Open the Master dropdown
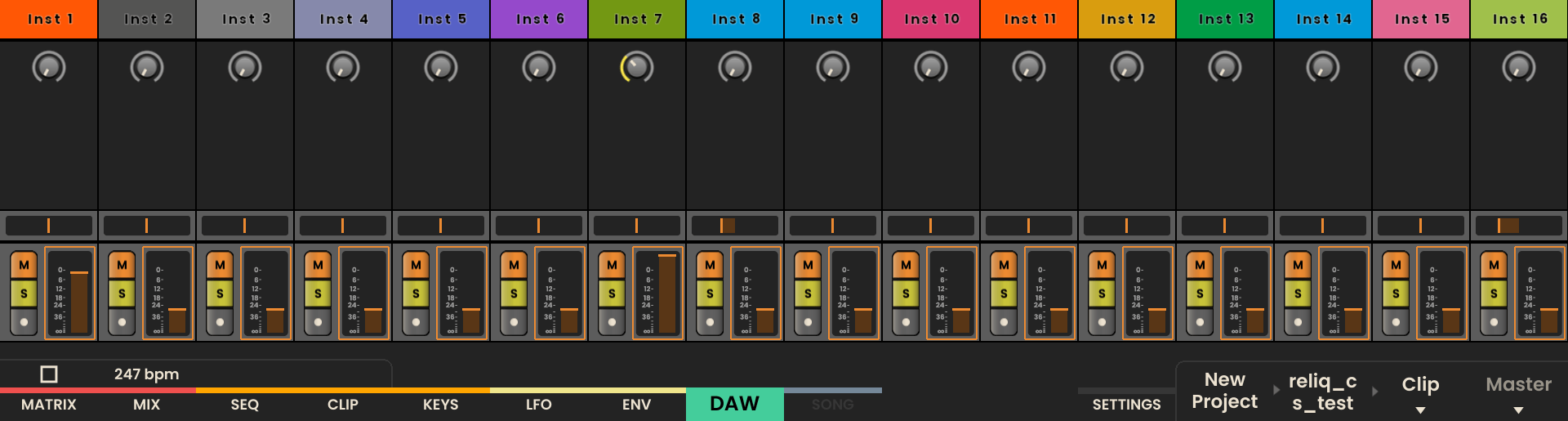 point(1518,393)
